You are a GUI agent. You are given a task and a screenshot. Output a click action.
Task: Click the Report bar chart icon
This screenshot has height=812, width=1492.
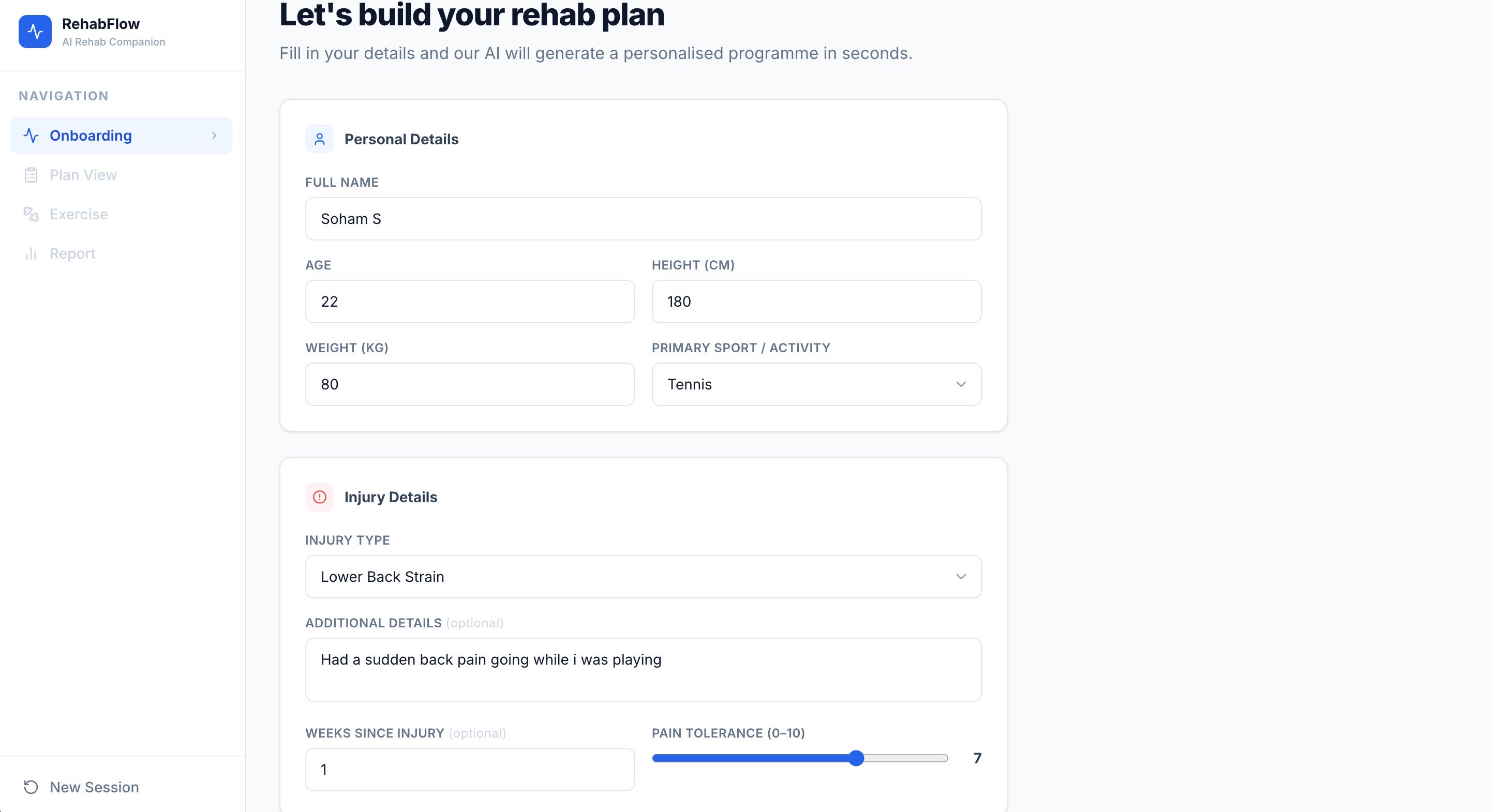[31, 253]
